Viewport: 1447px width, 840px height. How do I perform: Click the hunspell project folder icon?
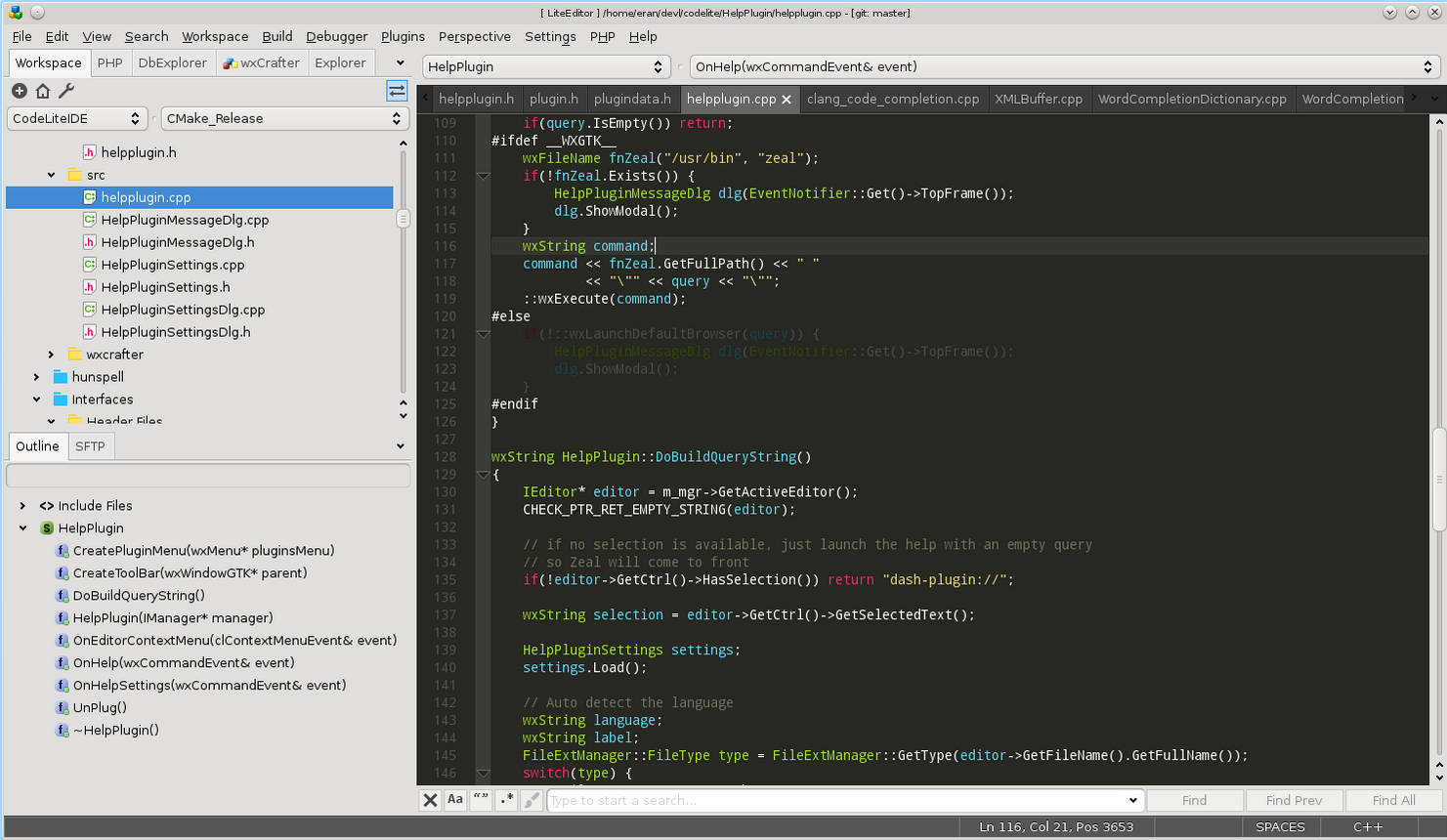[x=60, y=377]
